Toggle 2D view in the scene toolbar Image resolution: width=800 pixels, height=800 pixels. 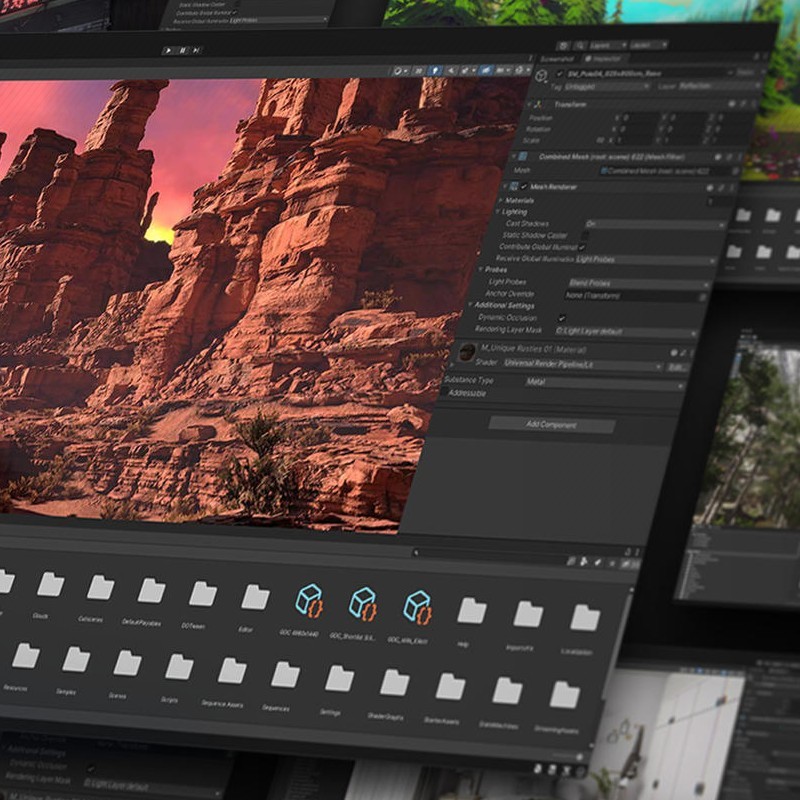419,70
